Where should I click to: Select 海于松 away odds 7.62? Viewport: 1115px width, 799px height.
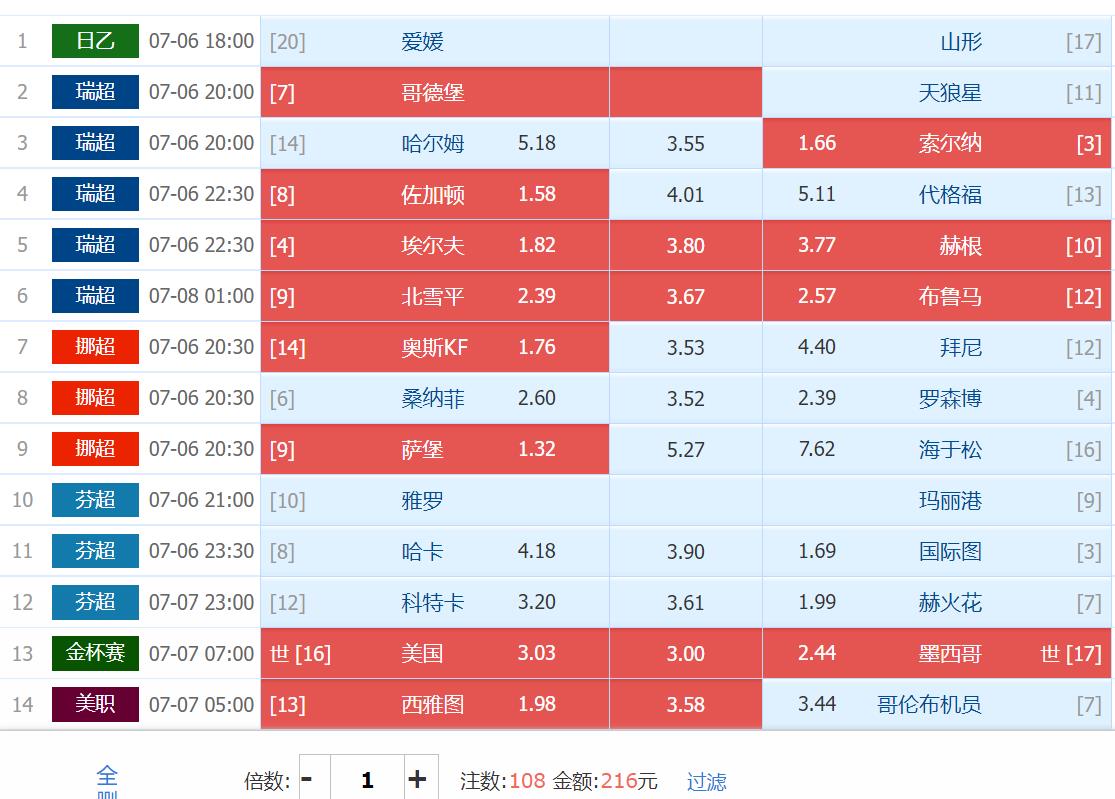point(937,449)
